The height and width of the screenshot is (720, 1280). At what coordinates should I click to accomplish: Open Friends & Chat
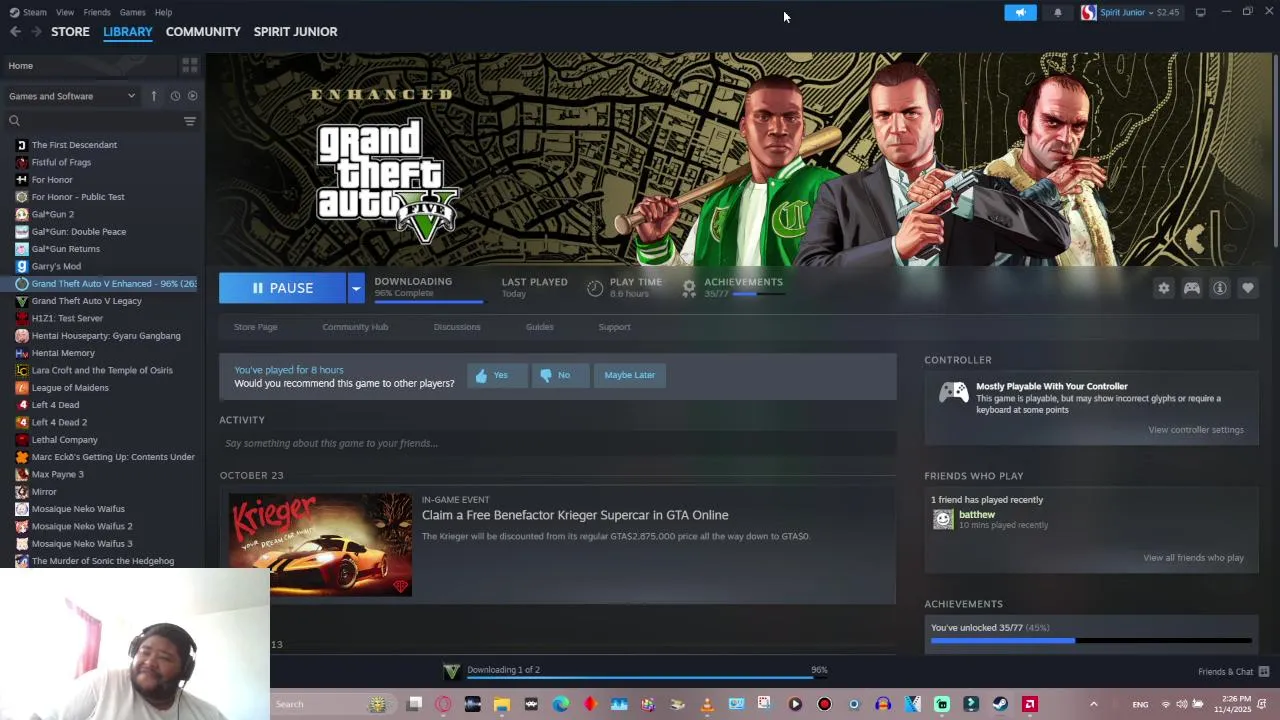pos(1232,672)
